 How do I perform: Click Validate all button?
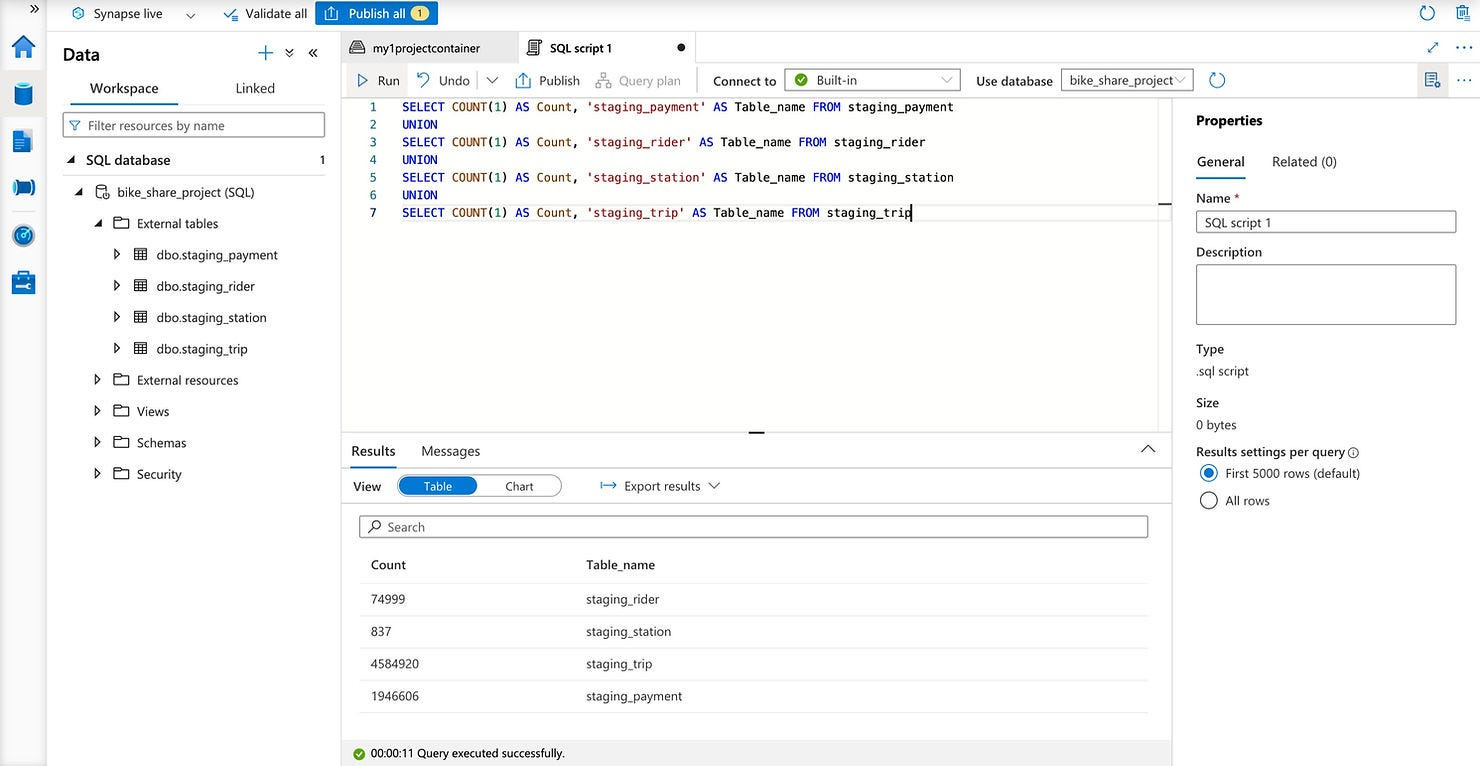pyautogui.click(x=264, y=14)
